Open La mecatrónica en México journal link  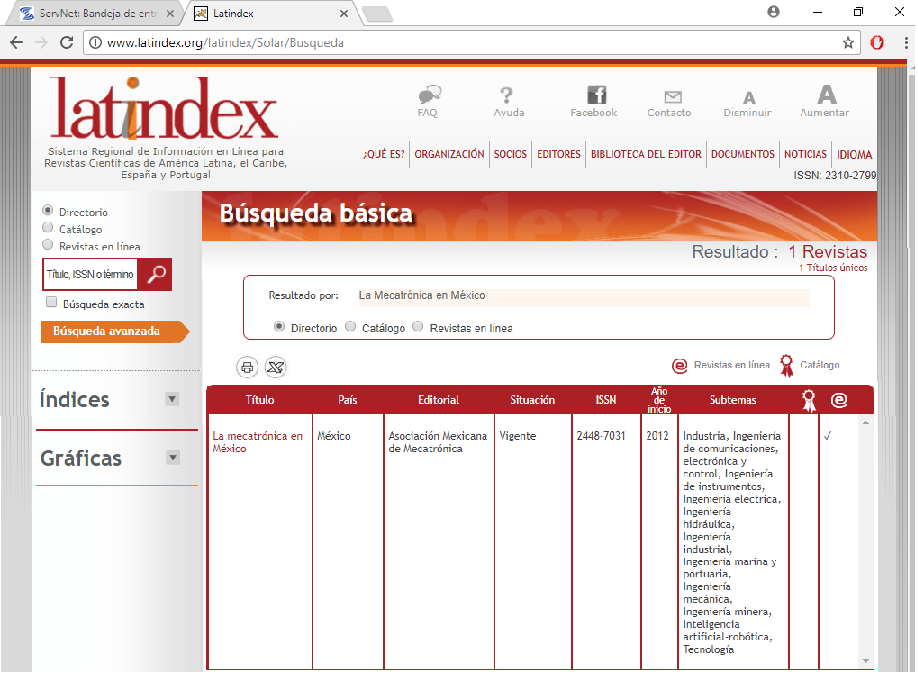(x=258, y=442)
